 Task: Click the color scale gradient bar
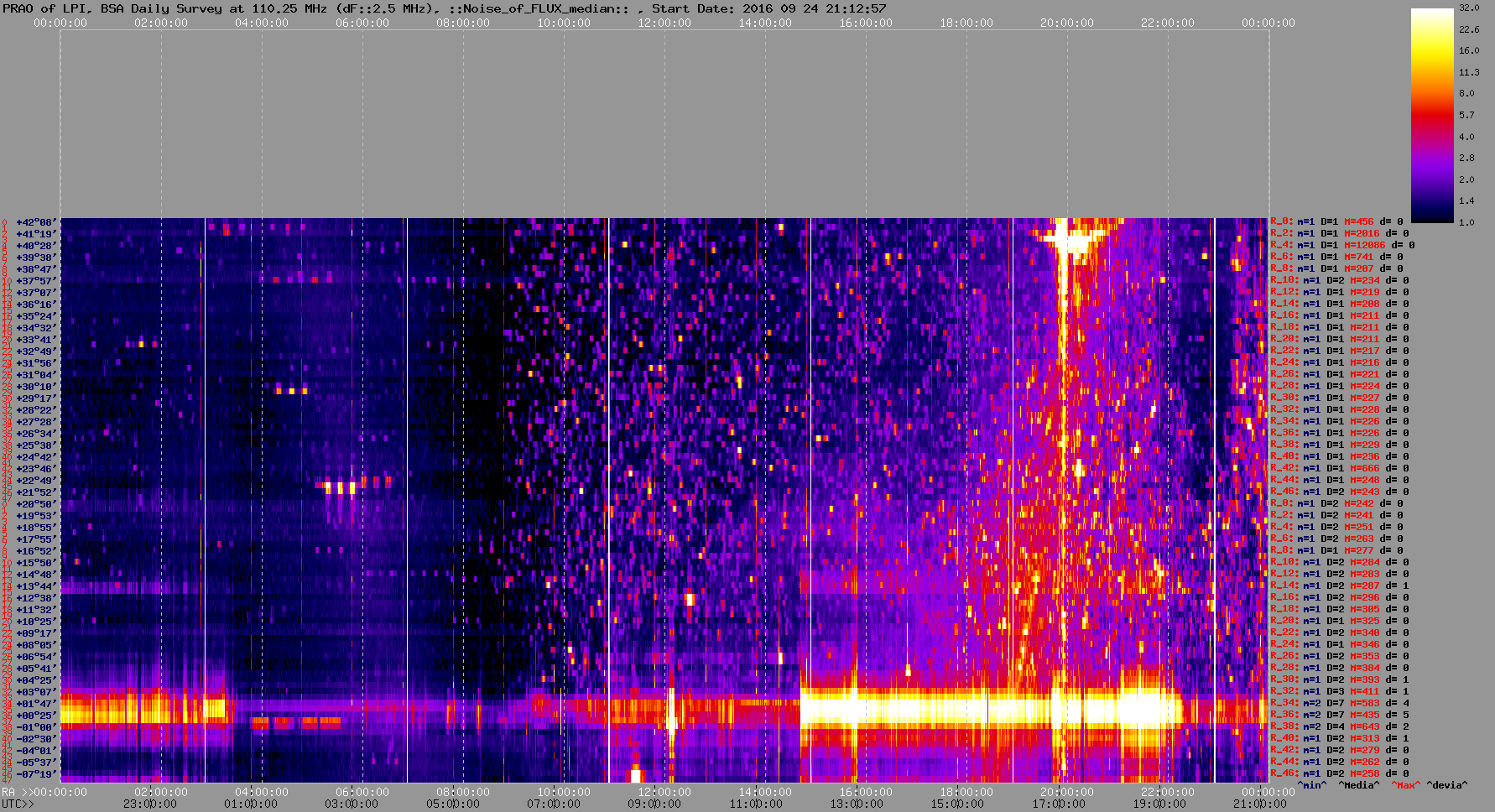click(1432, 115)
